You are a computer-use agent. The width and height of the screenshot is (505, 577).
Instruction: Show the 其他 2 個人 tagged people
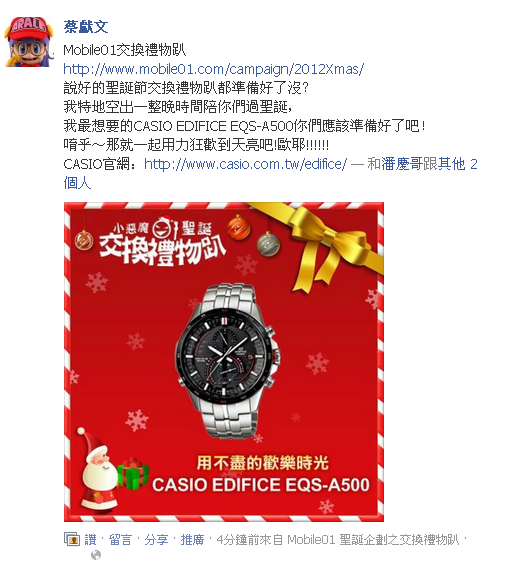pos(271,173)
